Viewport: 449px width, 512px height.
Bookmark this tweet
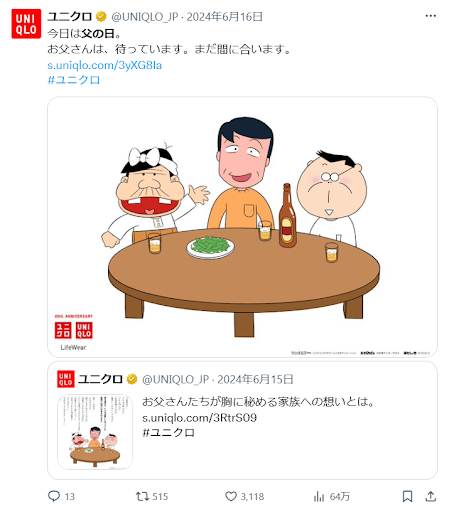[407, 496]
